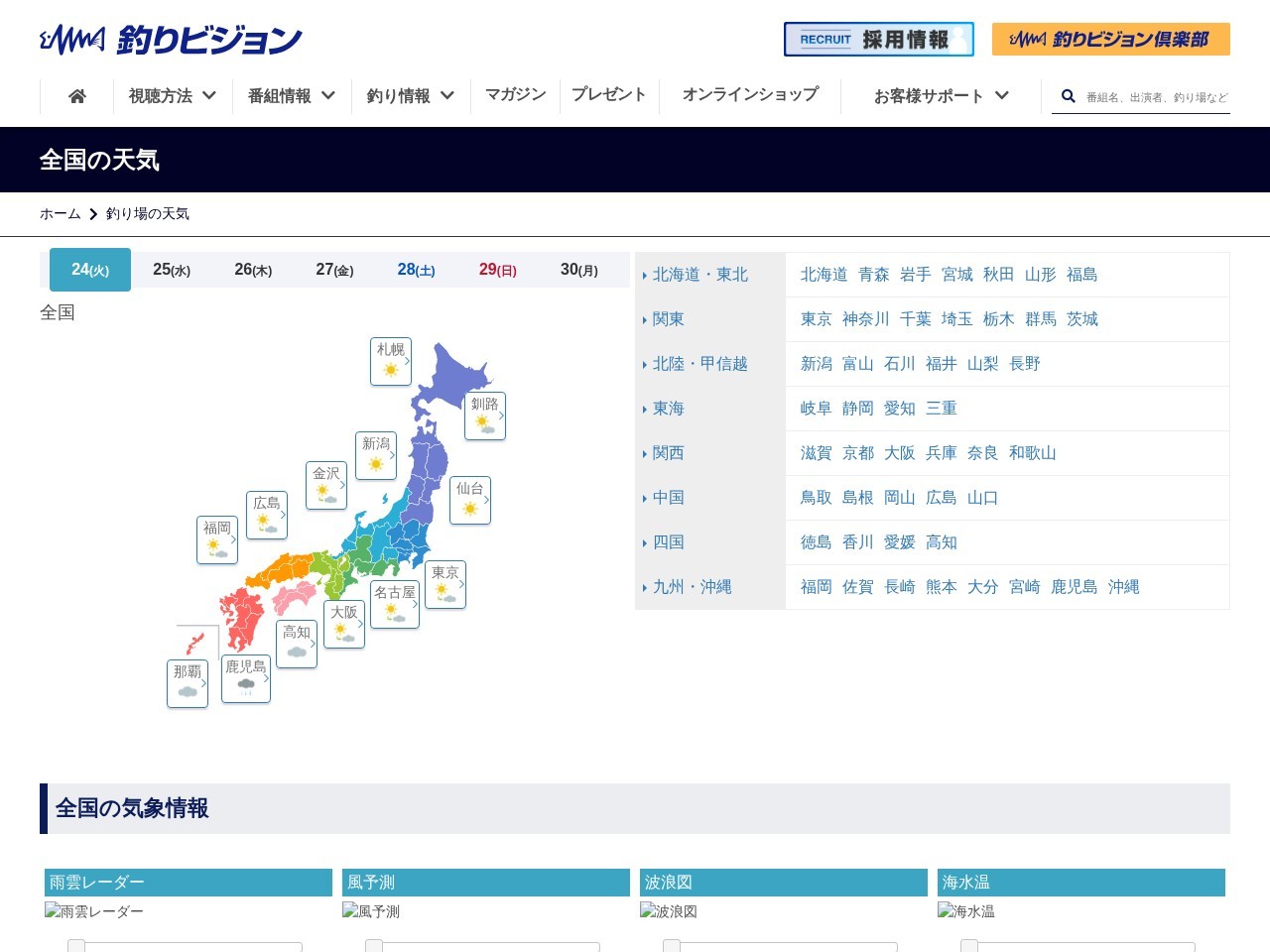
Task: Select the Fukuoka weather marker on map
Action: (x=217, y=539)
